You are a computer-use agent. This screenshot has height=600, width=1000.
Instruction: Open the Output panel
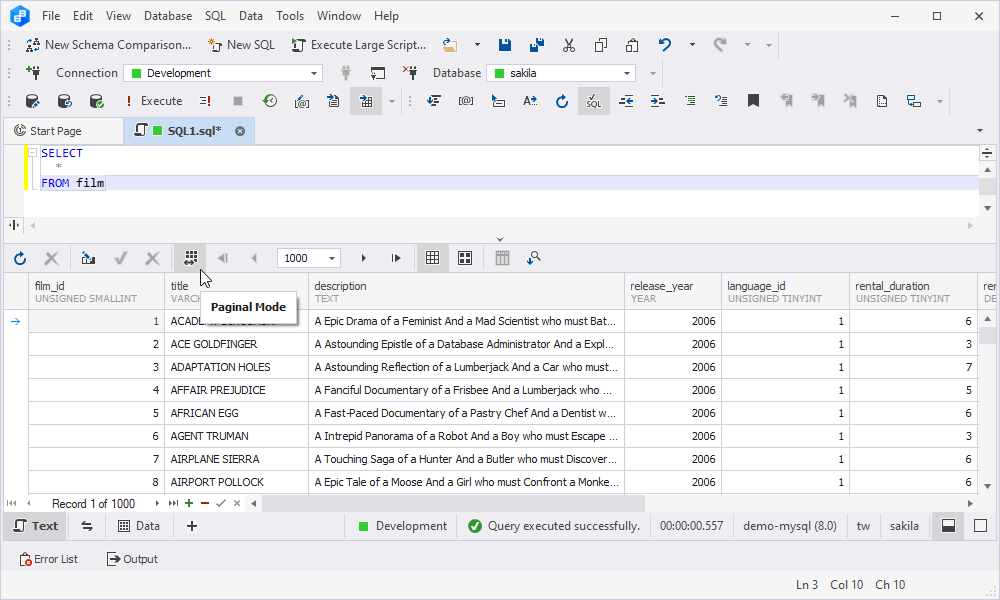[132, 559]
